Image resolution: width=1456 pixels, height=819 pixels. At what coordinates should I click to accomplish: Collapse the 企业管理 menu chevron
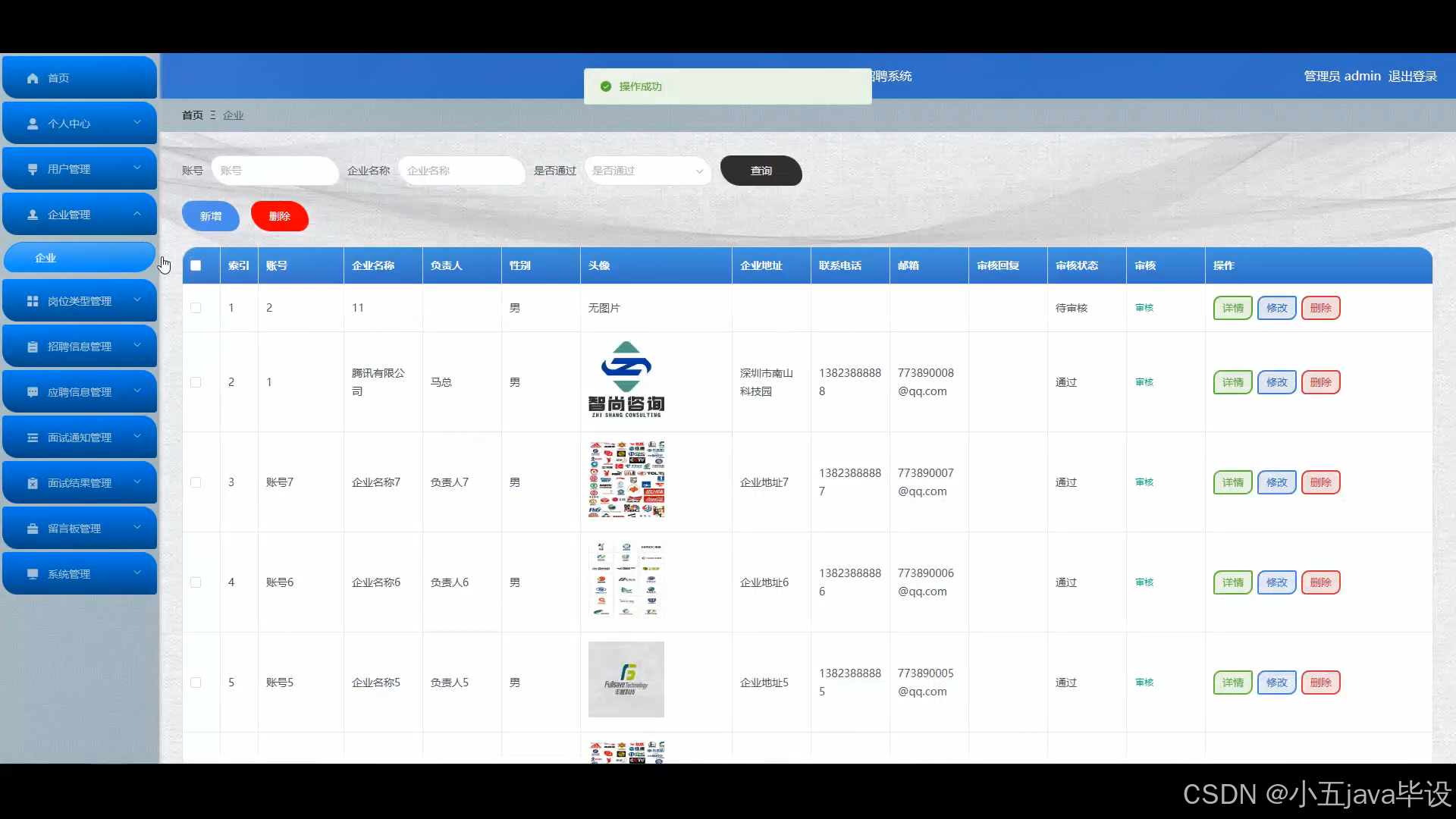coord(137,214)
